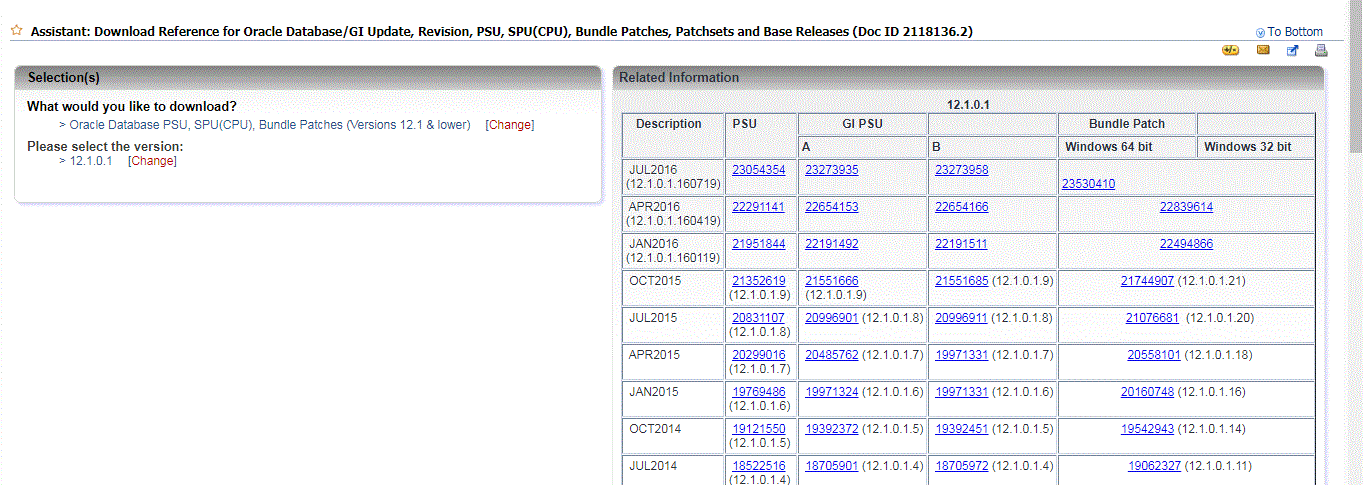The width and height of the screenshot is (1363, 485).
Task: Open JUL2014 bundle patch 19062327
Action: pyautogui.click(x=1155, y=466)
